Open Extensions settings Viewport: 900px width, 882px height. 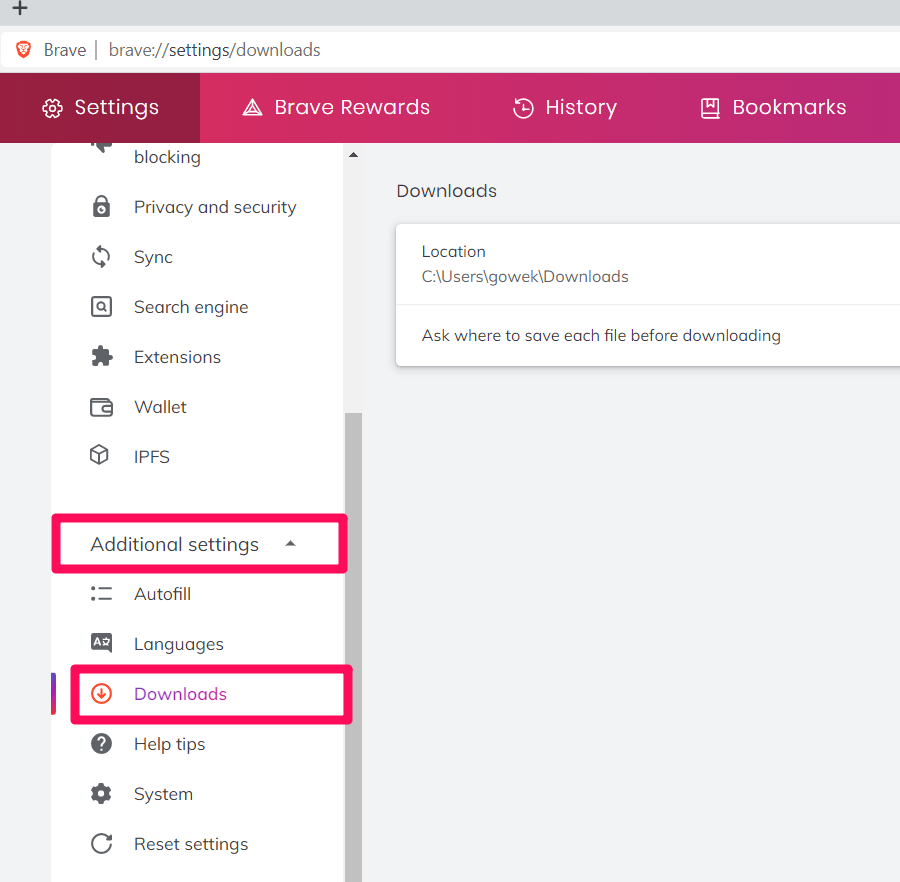coord(177,357)
